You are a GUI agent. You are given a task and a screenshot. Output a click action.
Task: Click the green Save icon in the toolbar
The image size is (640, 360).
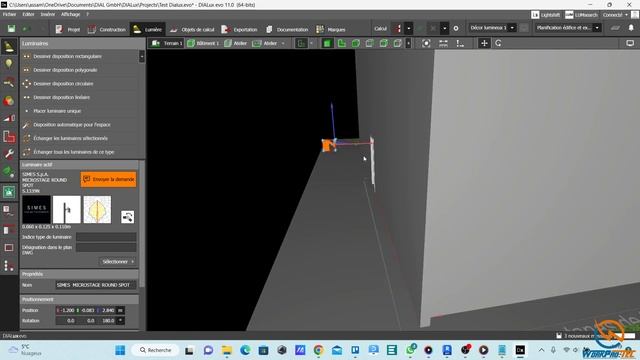click(x=11, y=29)
